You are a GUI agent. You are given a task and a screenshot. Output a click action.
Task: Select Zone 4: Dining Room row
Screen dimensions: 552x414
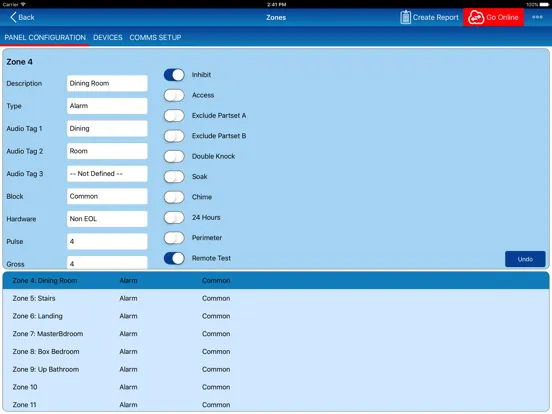coord(276,281)
